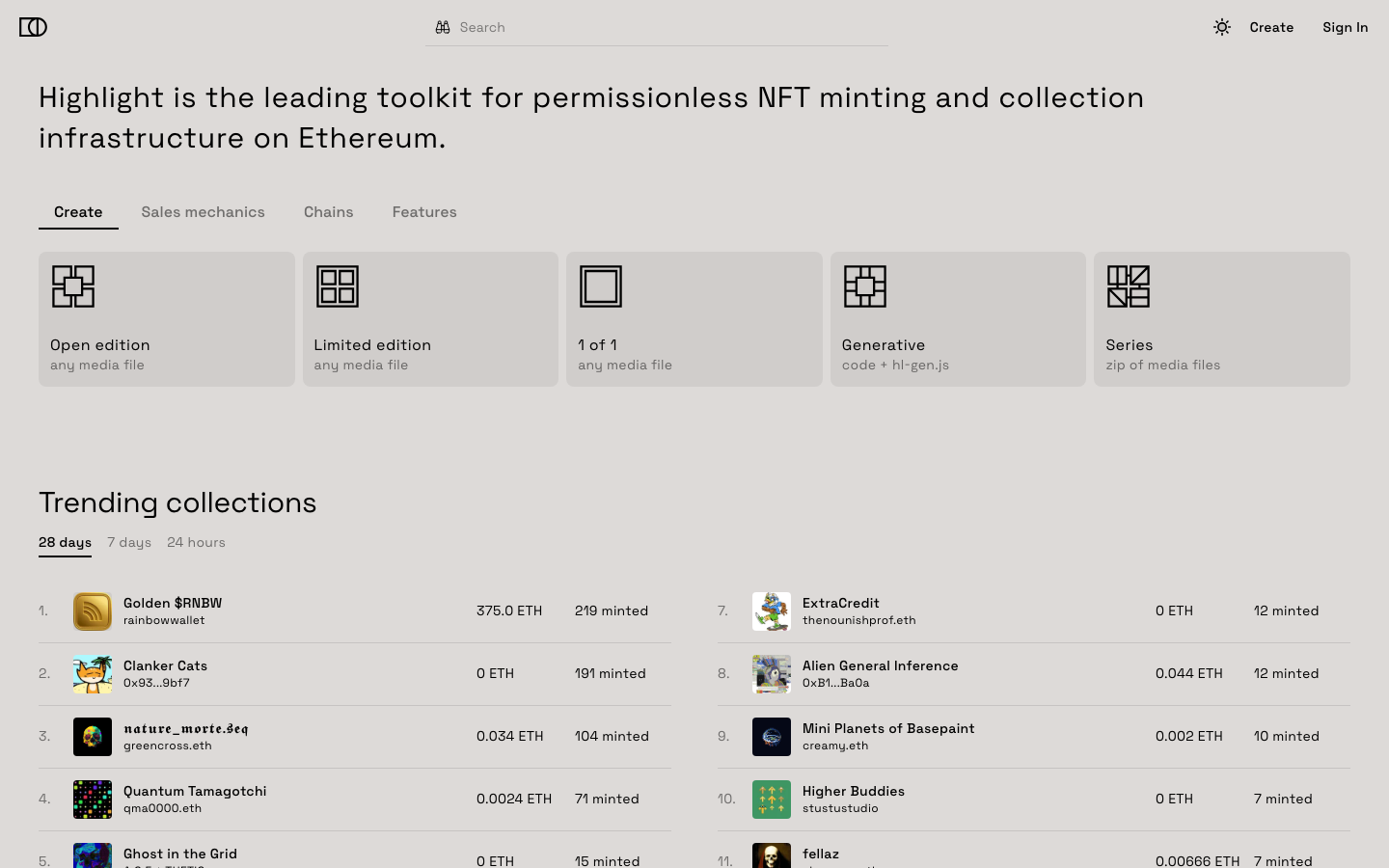Open Clanker Cats collection thumbnail

[93, 674]
